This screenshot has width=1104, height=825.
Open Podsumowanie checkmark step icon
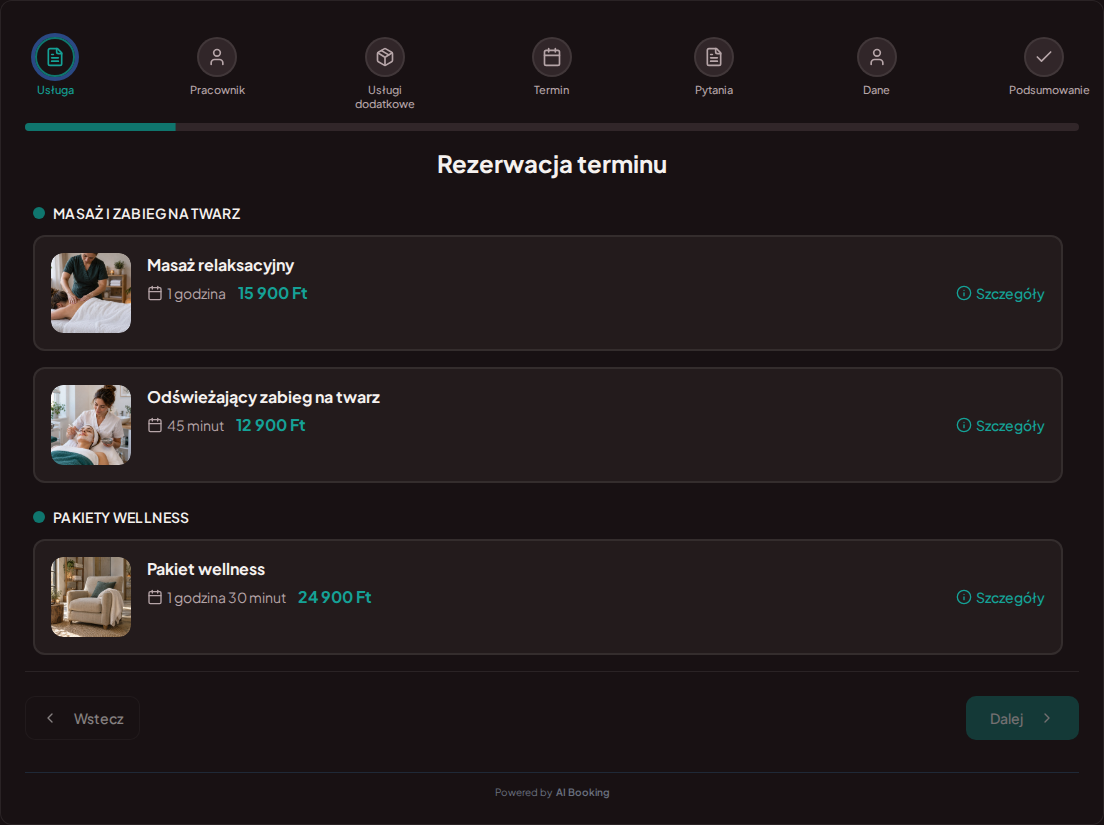1043,57
